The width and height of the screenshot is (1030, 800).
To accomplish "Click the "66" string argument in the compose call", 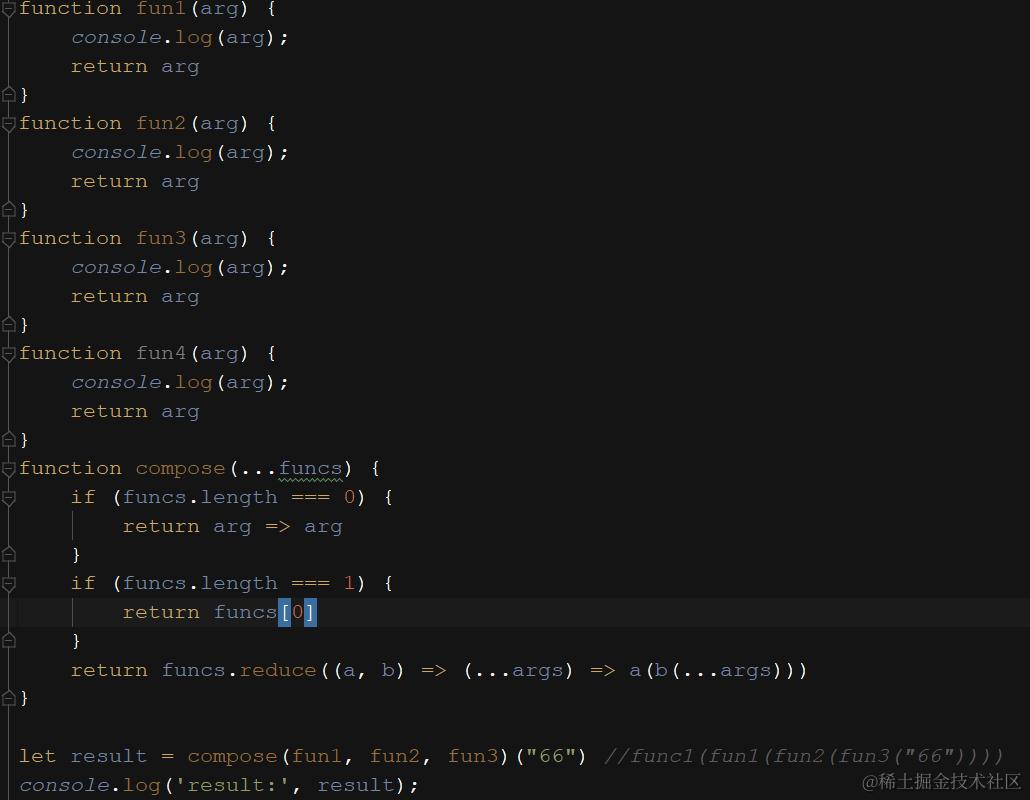I will (x=551, y=755).
